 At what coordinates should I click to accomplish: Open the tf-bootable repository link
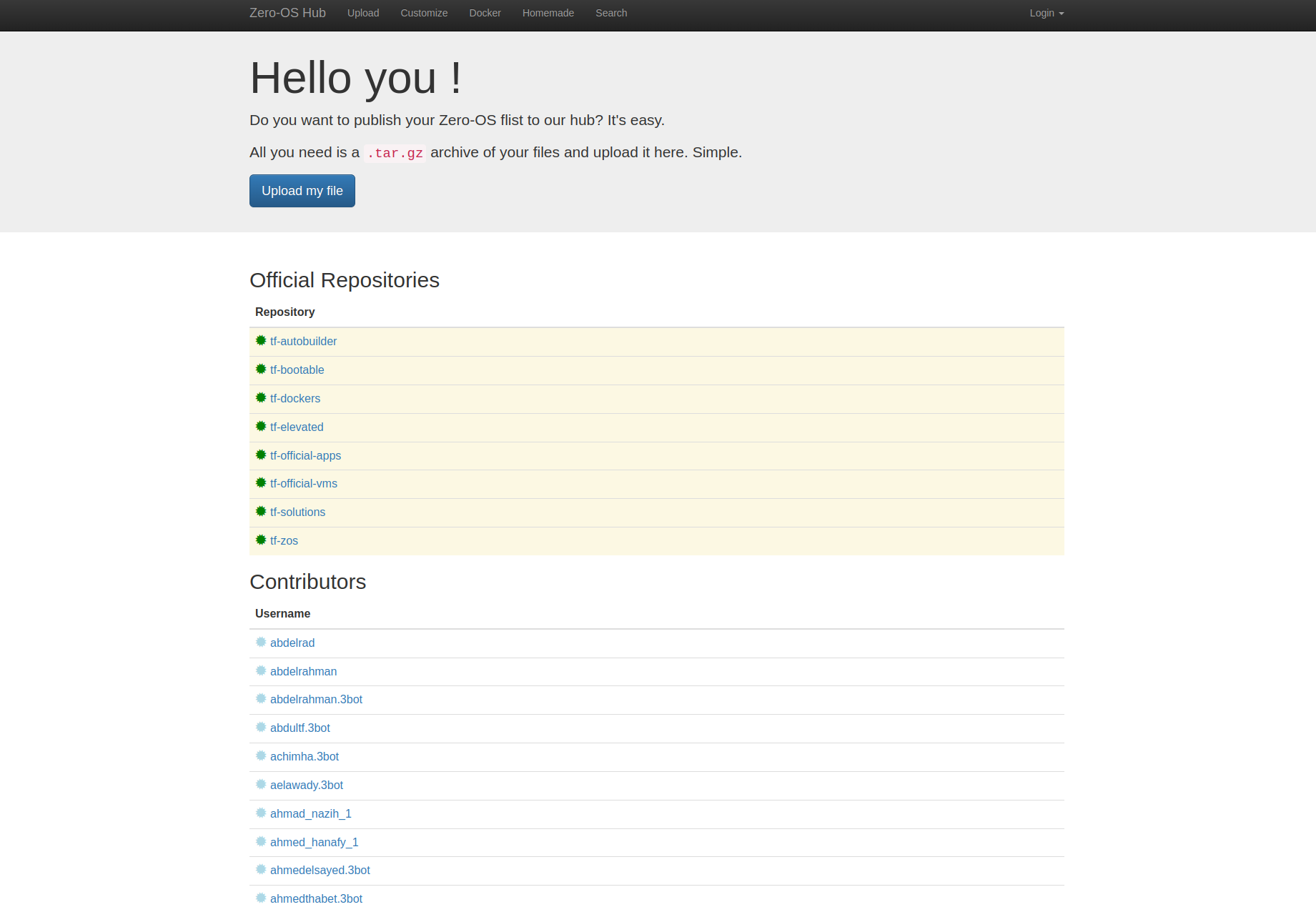[297, 370]
